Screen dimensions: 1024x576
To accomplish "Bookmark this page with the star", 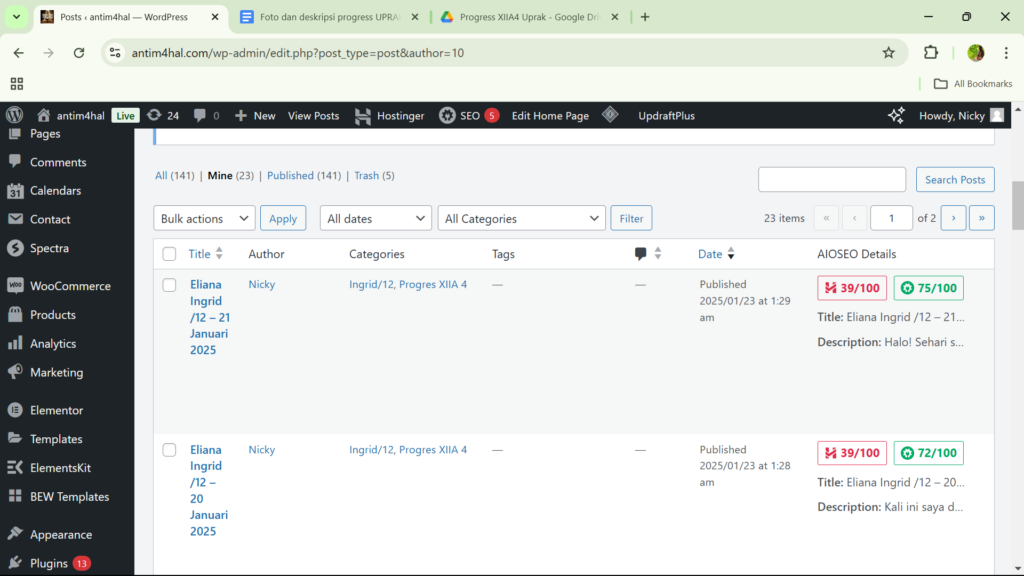I will (x=888, y=53).
